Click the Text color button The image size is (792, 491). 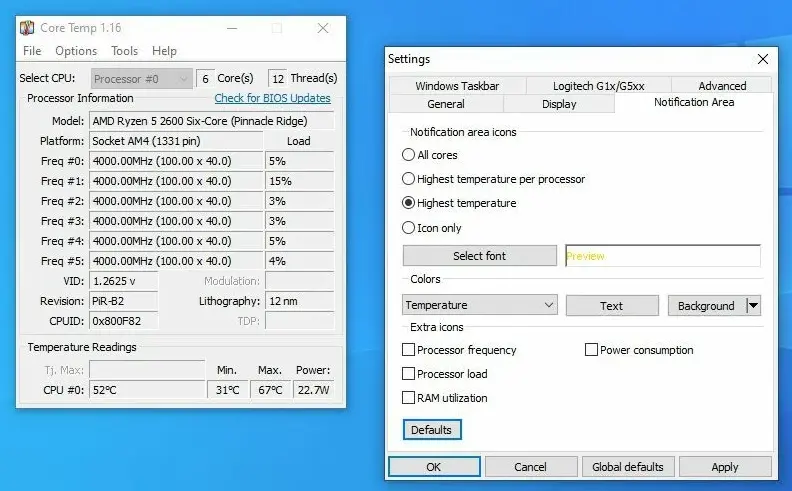click(x=612, y=306)
